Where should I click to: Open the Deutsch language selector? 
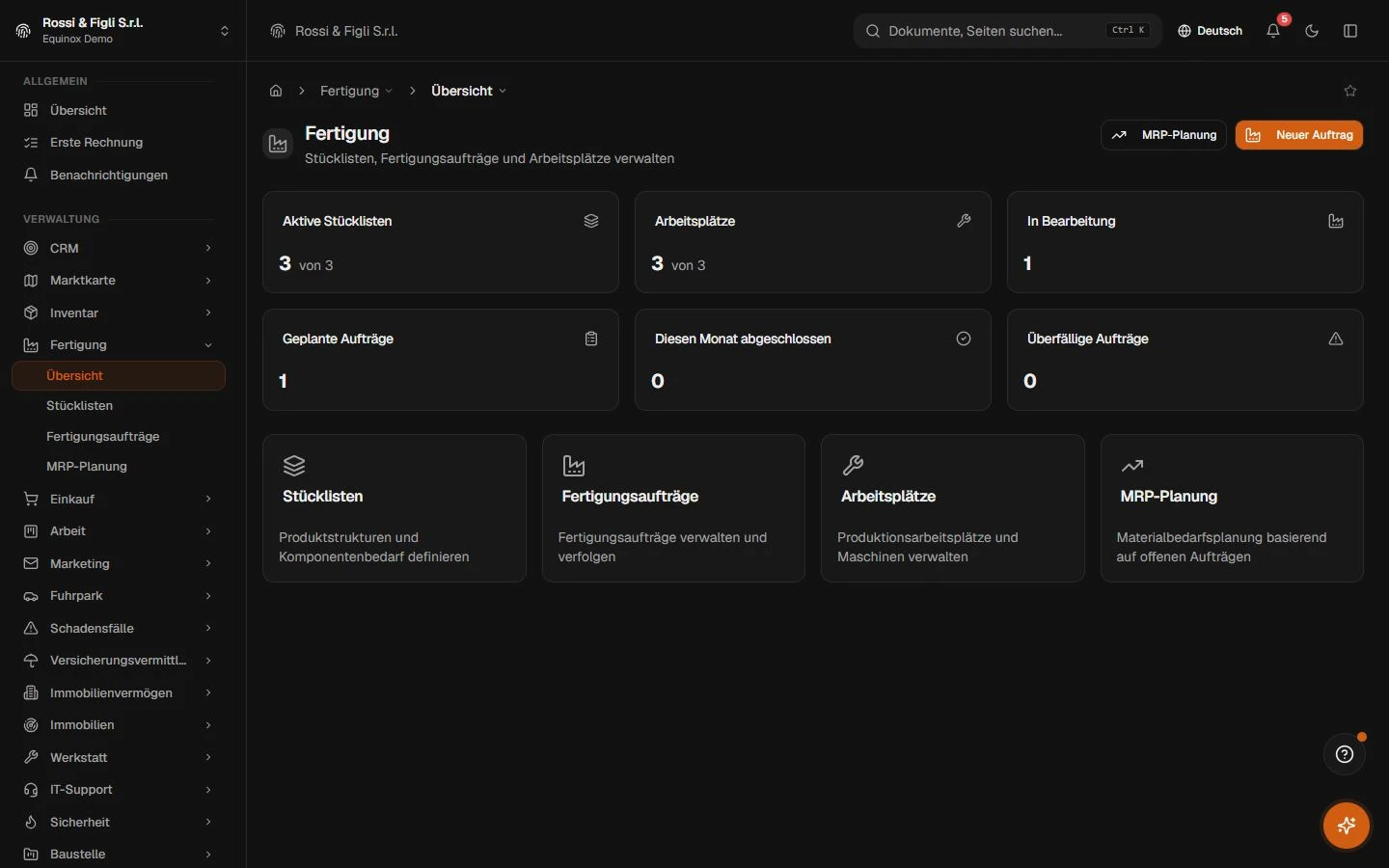pos(1211,31)
